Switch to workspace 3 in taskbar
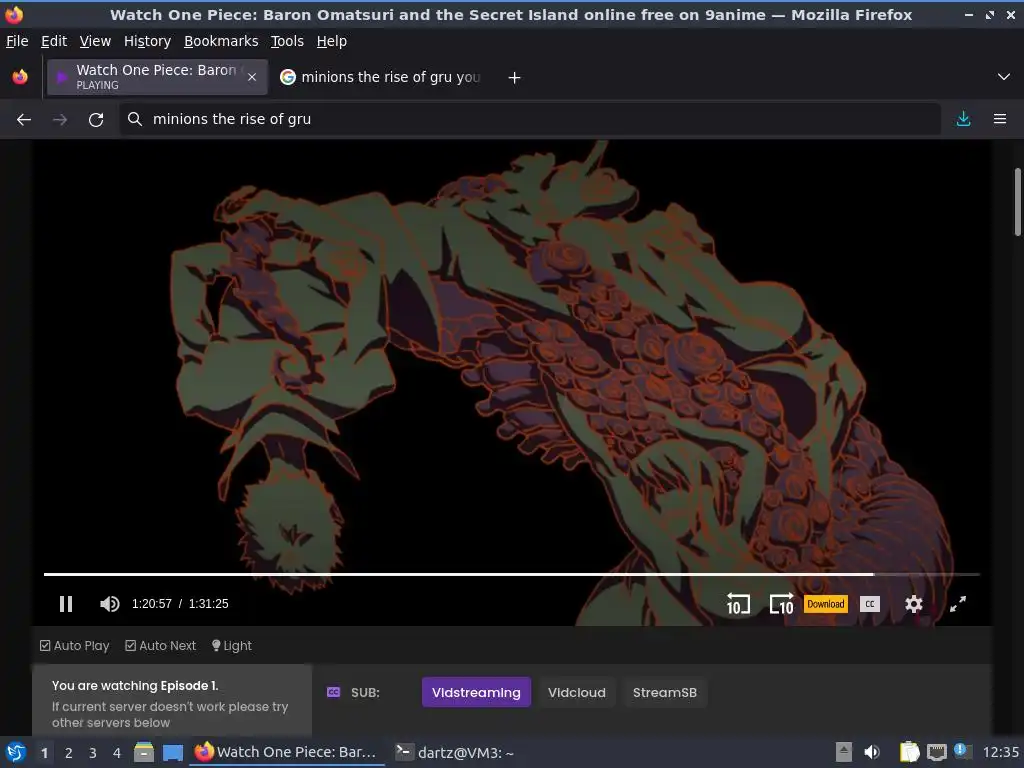 [x=93, y=753]
